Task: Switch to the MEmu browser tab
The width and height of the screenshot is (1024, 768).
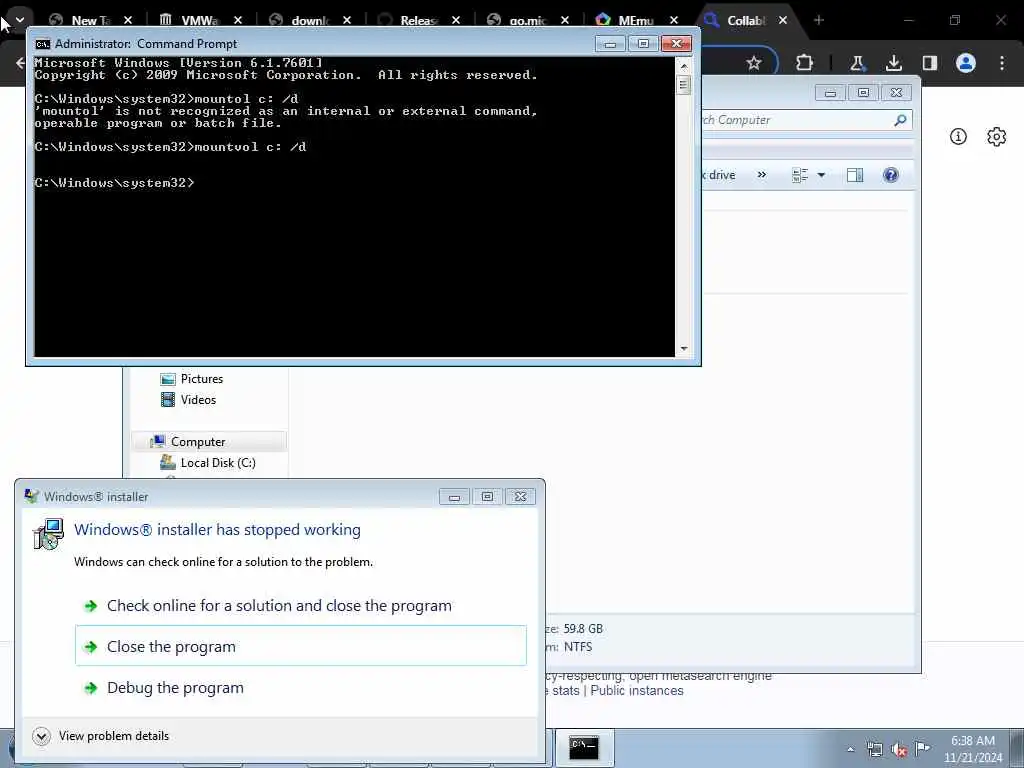Action: pos(635,20)
